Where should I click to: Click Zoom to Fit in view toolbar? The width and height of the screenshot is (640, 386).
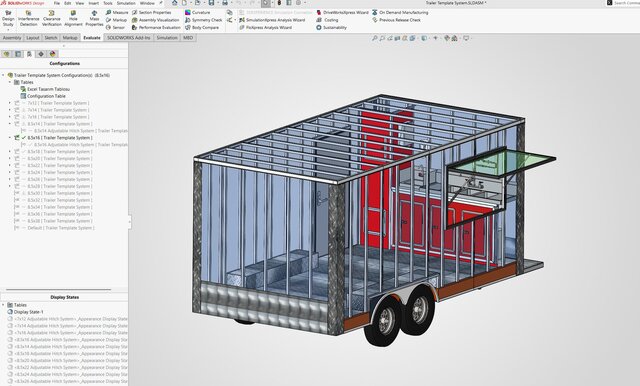(x=374, y=38)
